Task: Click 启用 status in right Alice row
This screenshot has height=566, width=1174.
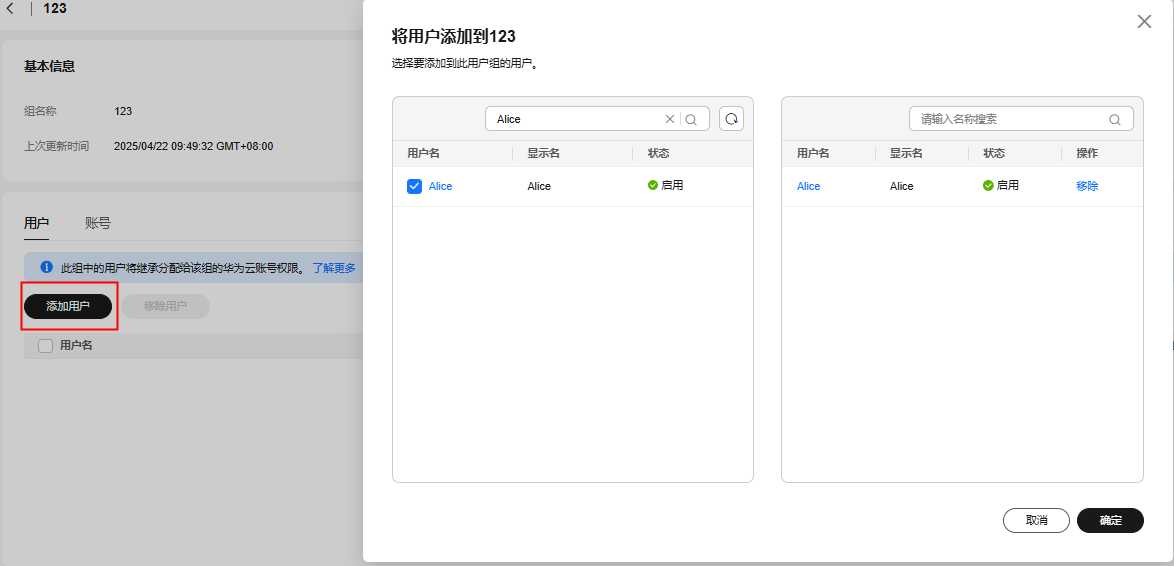Action: click(x=1001, y=185)
